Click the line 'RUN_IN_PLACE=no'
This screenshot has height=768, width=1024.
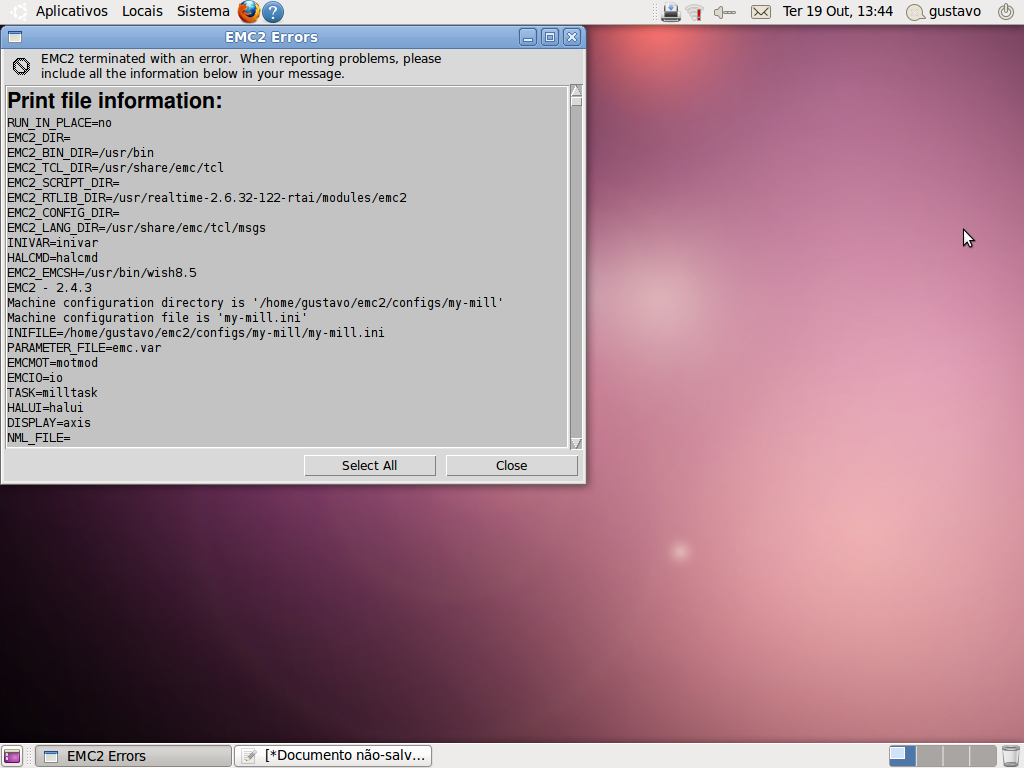59,123
